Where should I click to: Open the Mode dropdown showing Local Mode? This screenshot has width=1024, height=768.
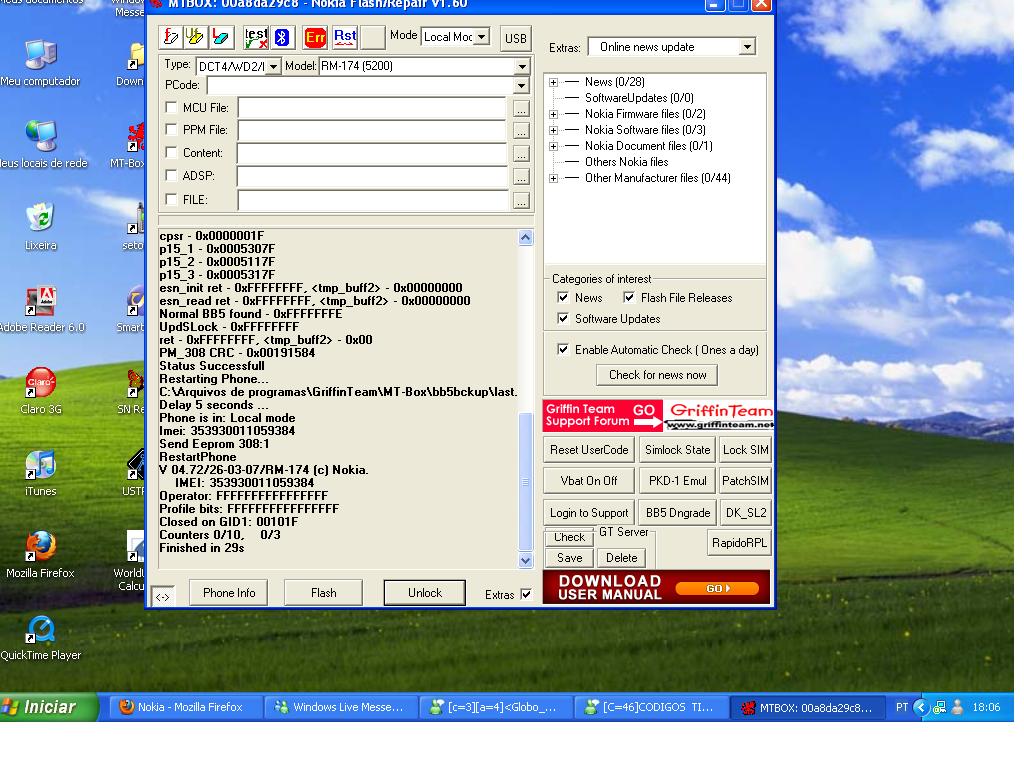click(x=481, y=37)
